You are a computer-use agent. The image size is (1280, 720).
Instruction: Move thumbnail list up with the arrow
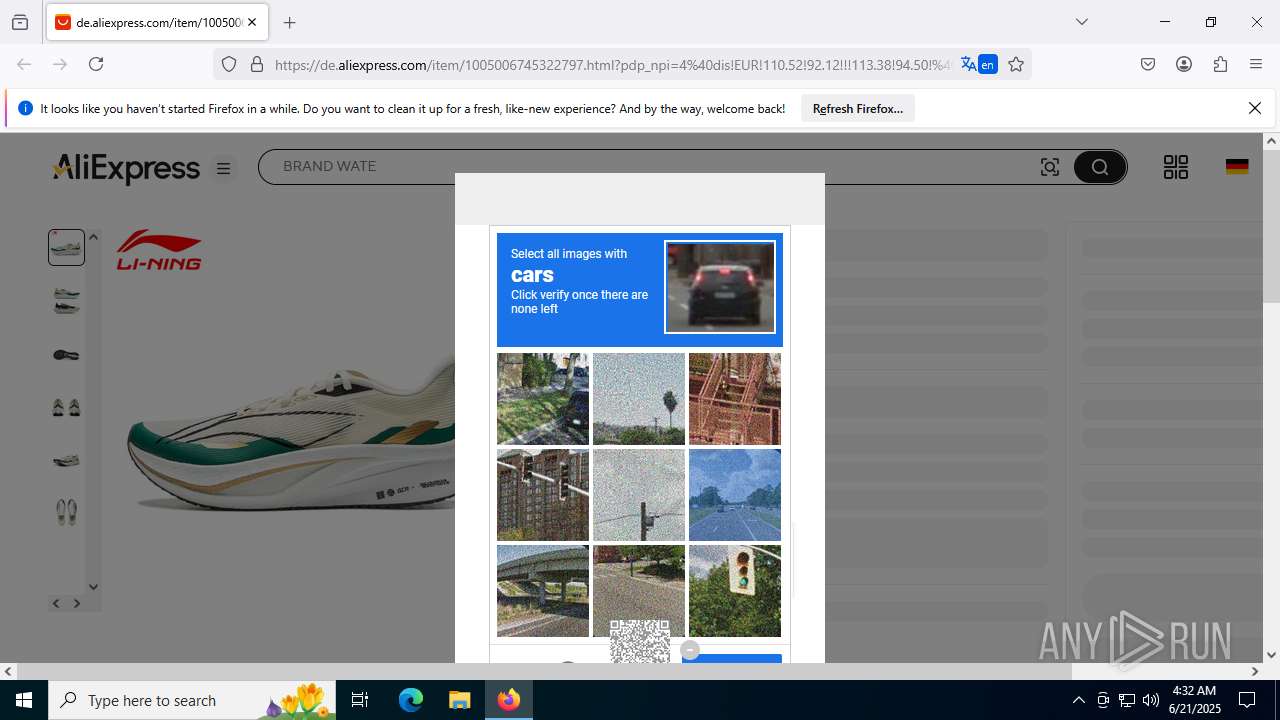[x=93, y=237]
